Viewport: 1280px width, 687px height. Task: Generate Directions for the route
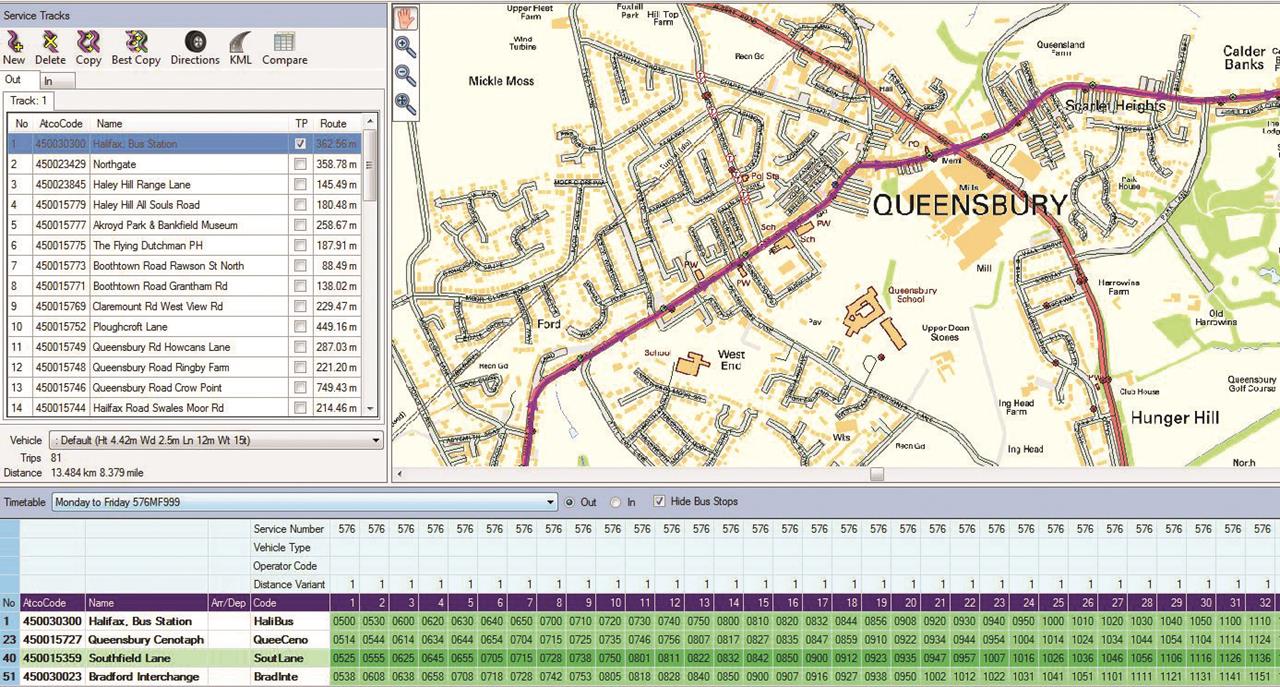click(195, 45)
